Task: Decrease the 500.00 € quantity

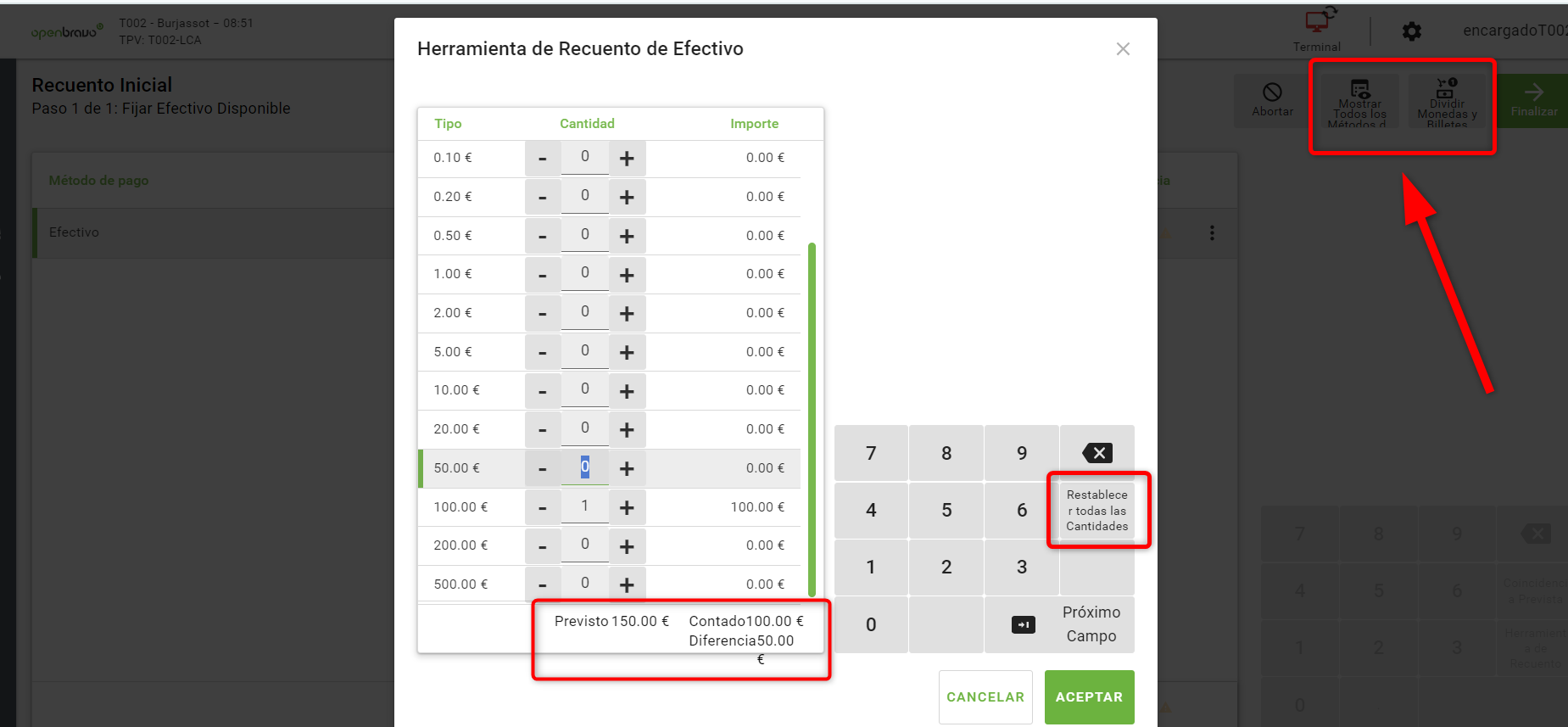Action: tap(543, 585)
